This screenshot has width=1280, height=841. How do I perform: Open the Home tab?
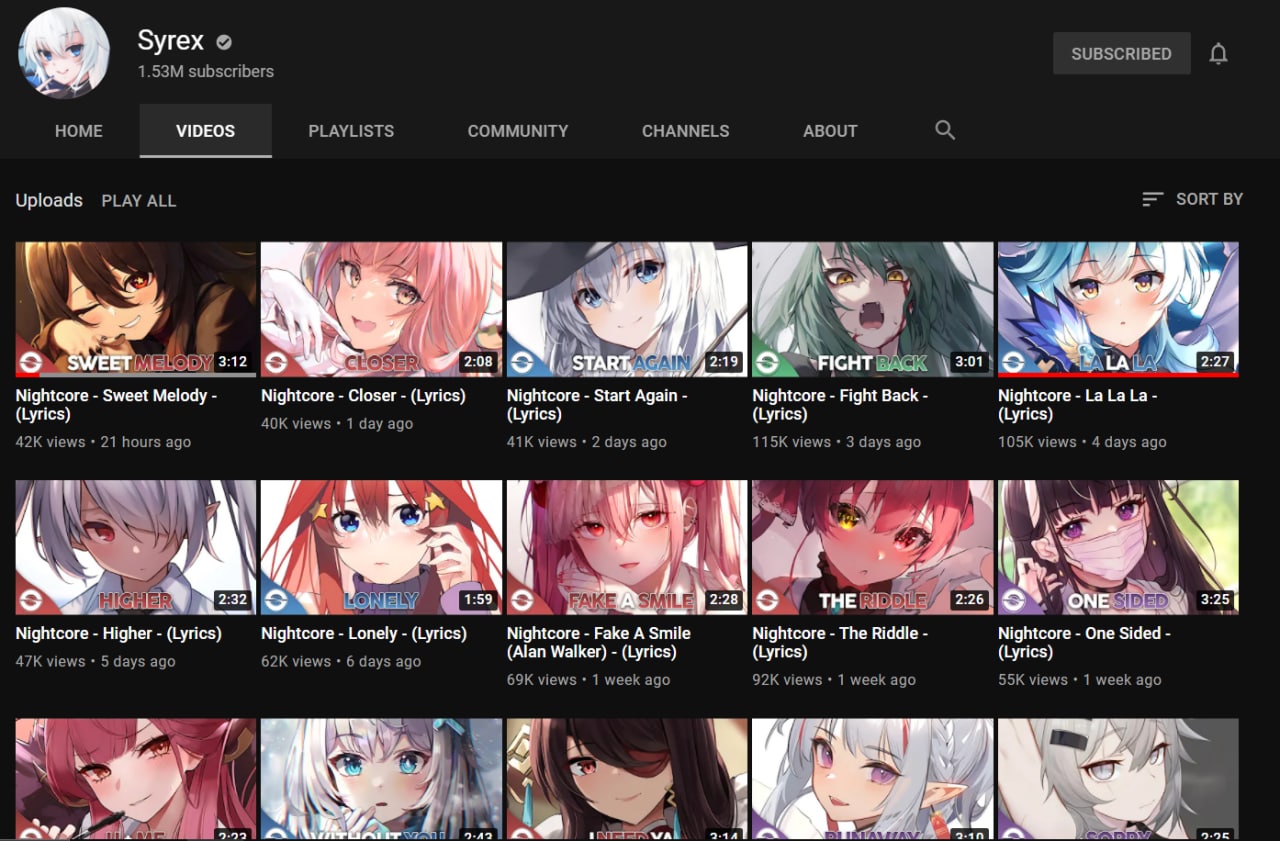coord(79,131)
